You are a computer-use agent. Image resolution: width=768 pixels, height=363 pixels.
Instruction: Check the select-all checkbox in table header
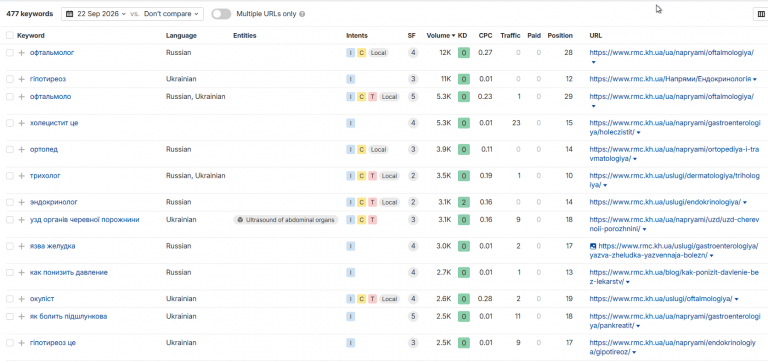tap(10, 35)
